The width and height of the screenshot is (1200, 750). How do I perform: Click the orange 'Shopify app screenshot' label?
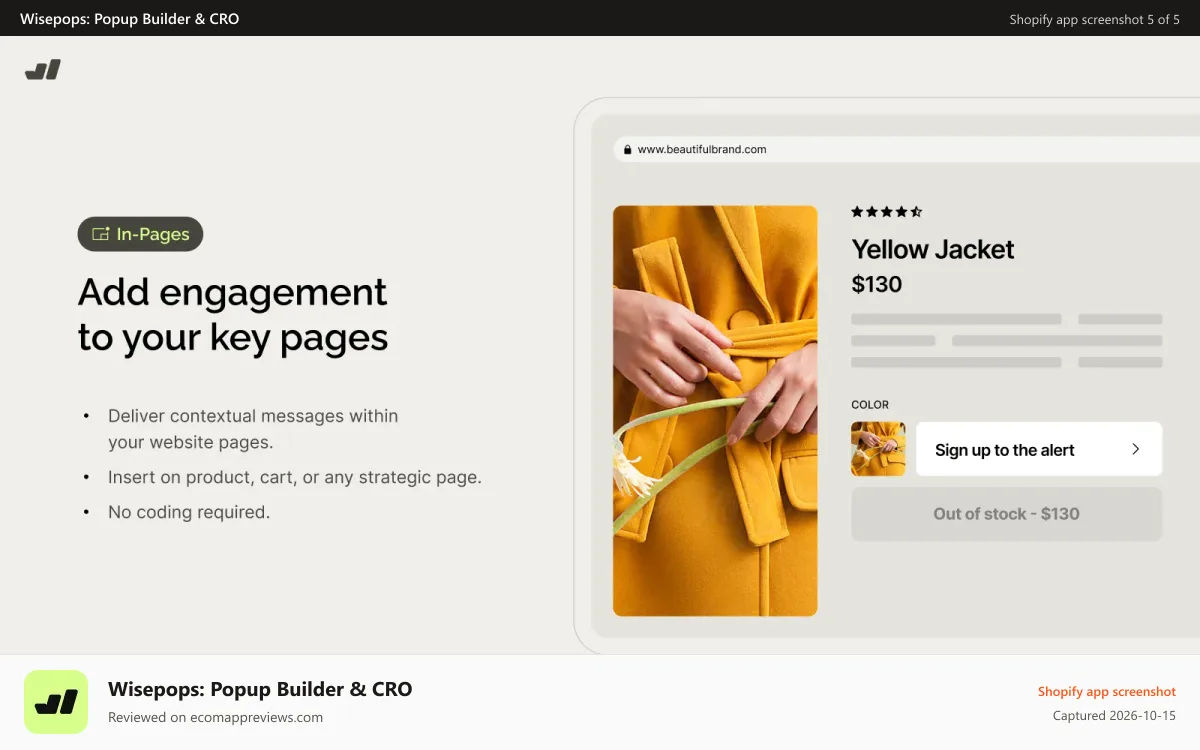(1107, 692)
